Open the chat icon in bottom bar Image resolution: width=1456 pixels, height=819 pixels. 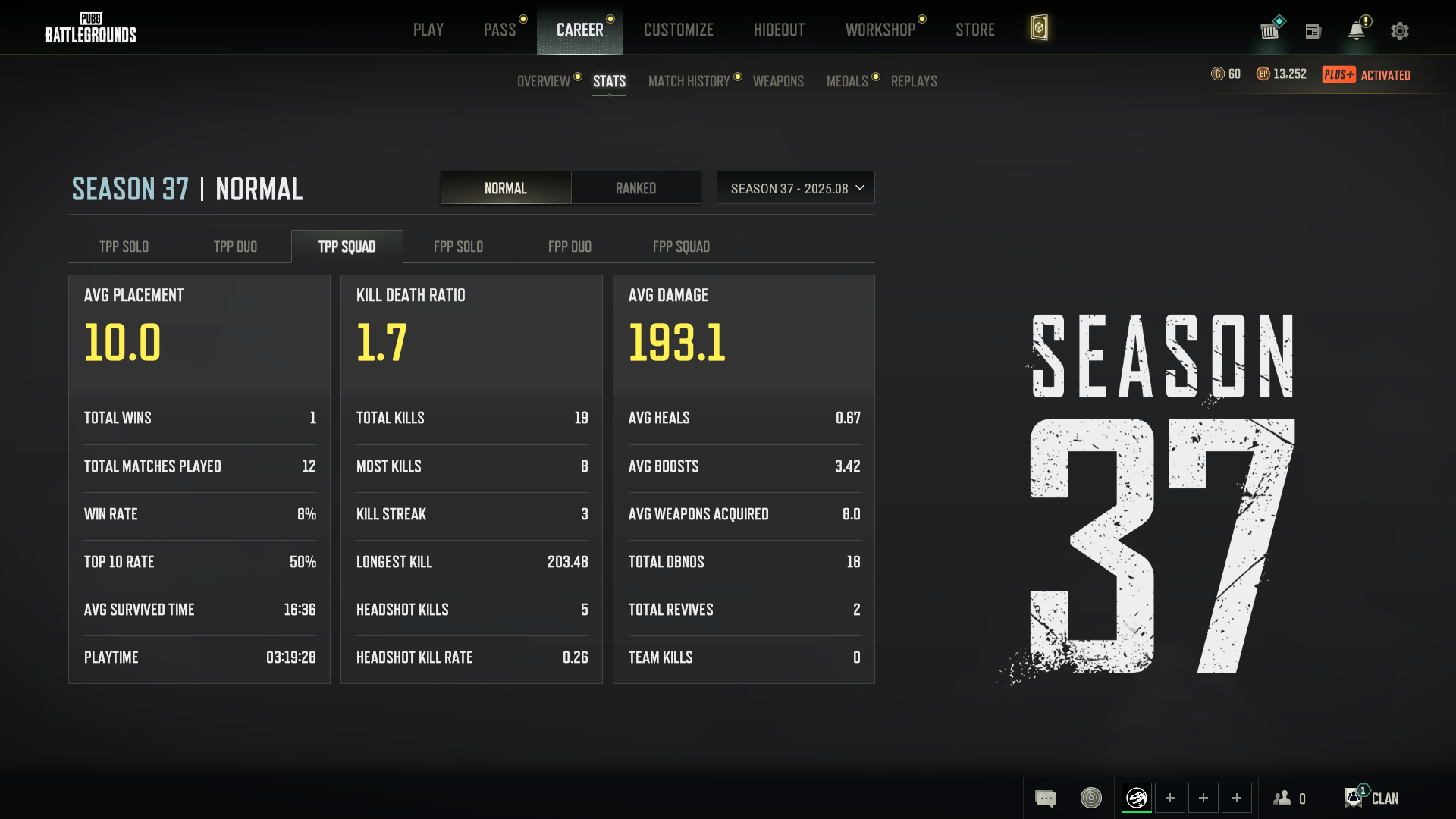(1046, 798)
